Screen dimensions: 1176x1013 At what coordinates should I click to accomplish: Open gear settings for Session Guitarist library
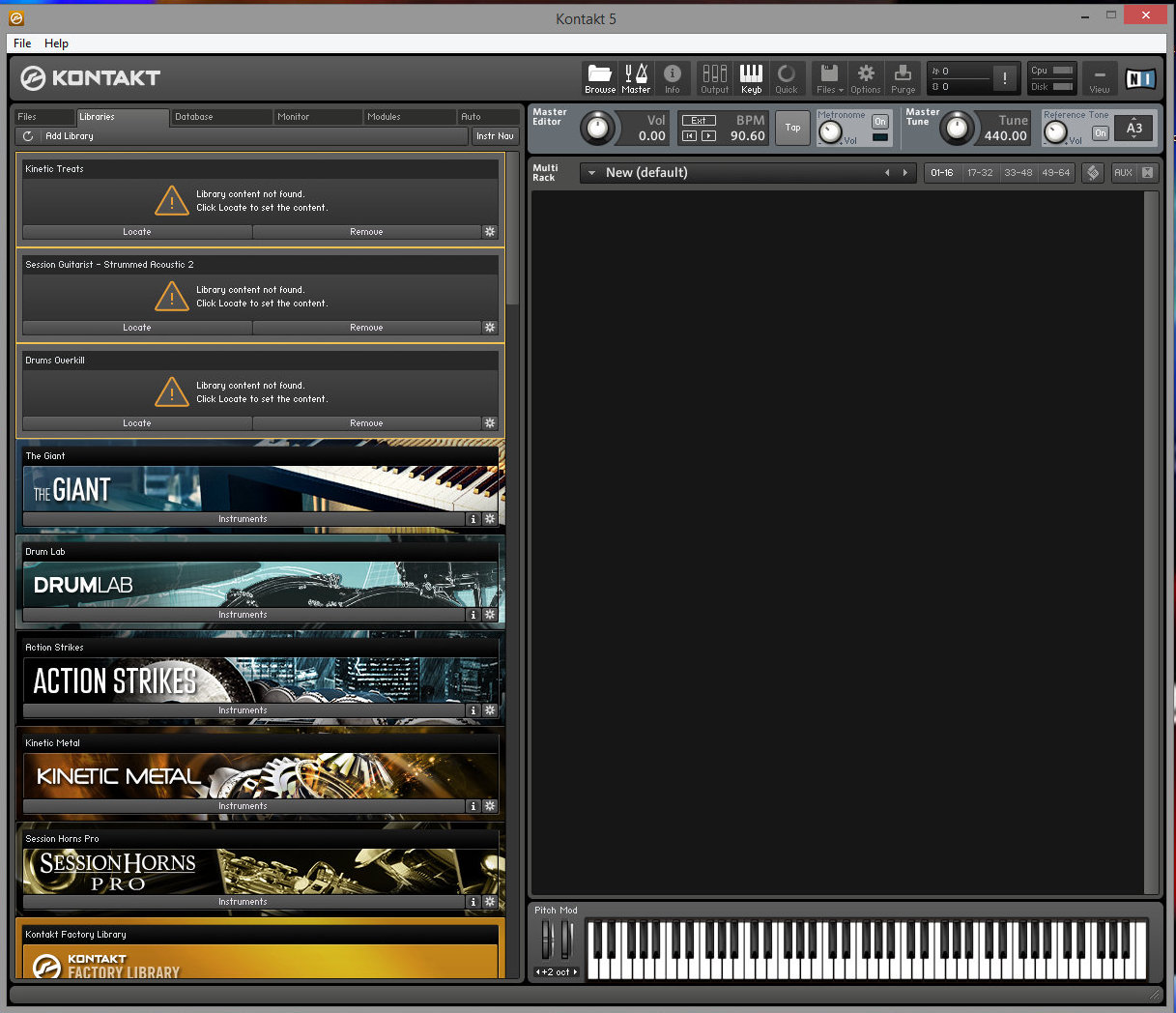pyautogui.click(x=490, y=328)
